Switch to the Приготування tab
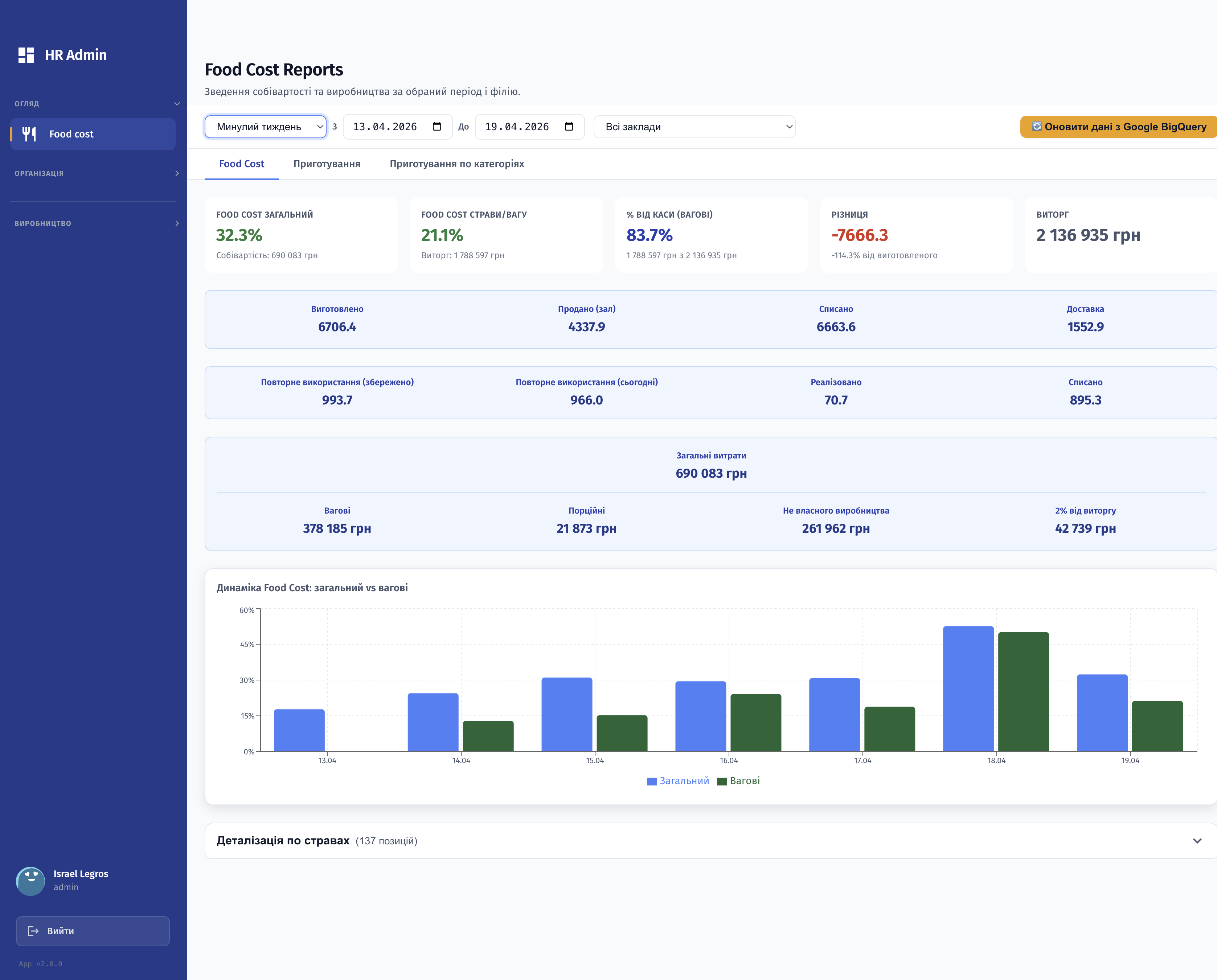 (x=327, y=164)
